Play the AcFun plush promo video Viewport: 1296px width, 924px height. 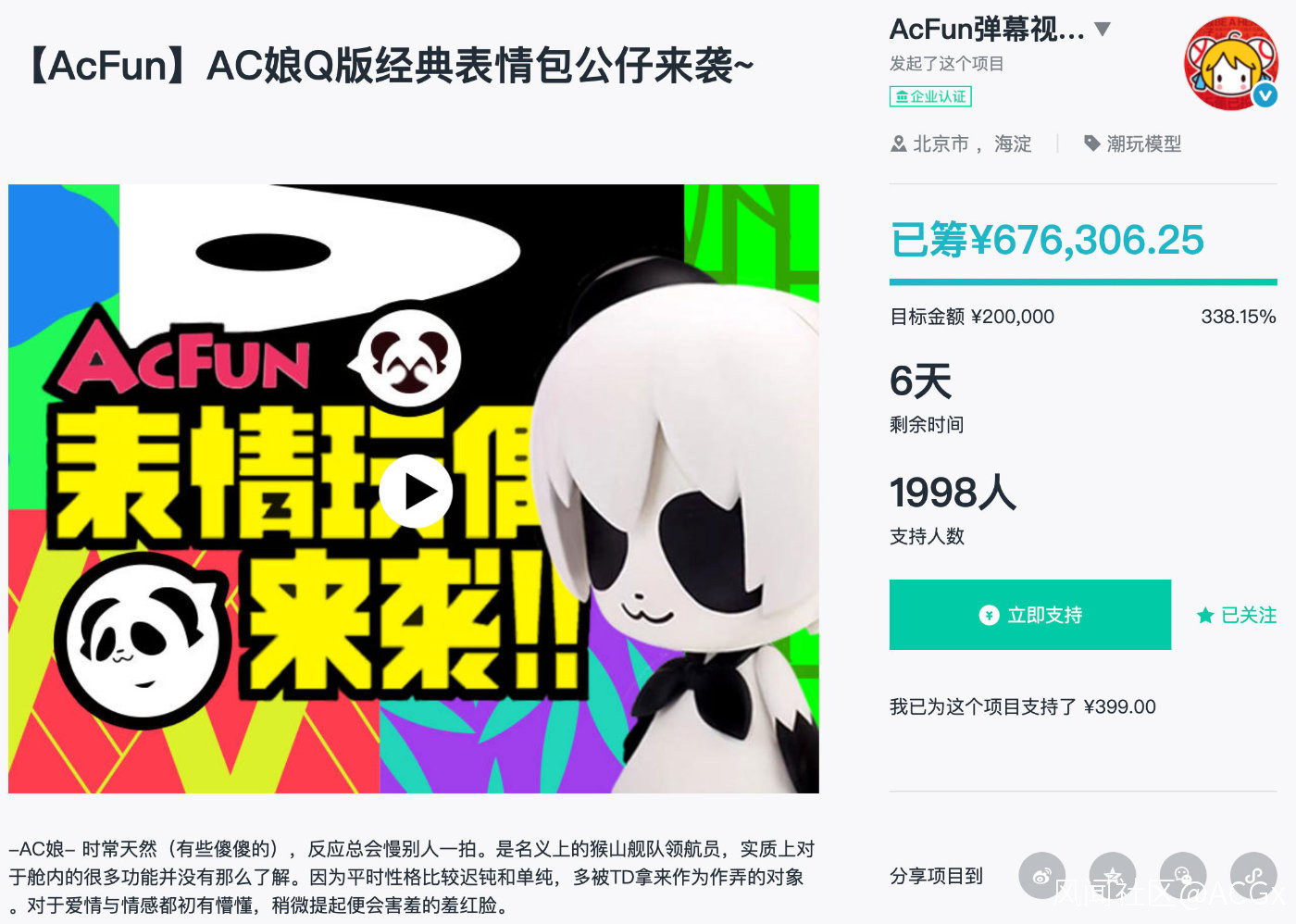[416, 491]
